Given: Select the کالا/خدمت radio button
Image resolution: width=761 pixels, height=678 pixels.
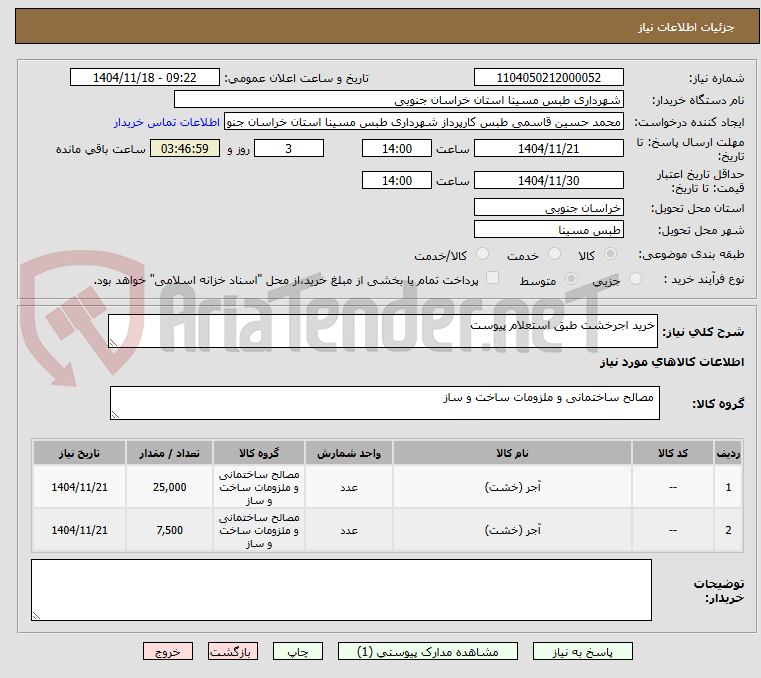Looking at the screenshot, I should (x=482, y=253).
